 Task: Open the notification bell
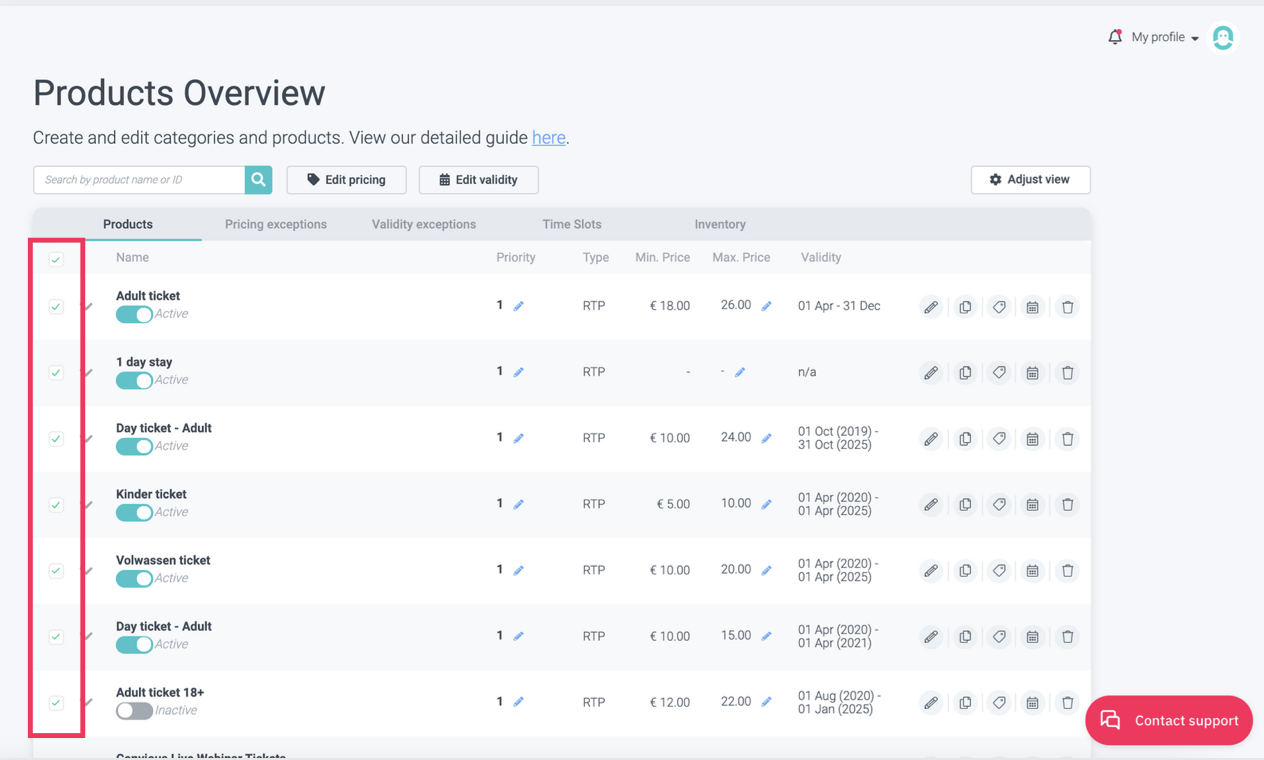point(1115,37)
